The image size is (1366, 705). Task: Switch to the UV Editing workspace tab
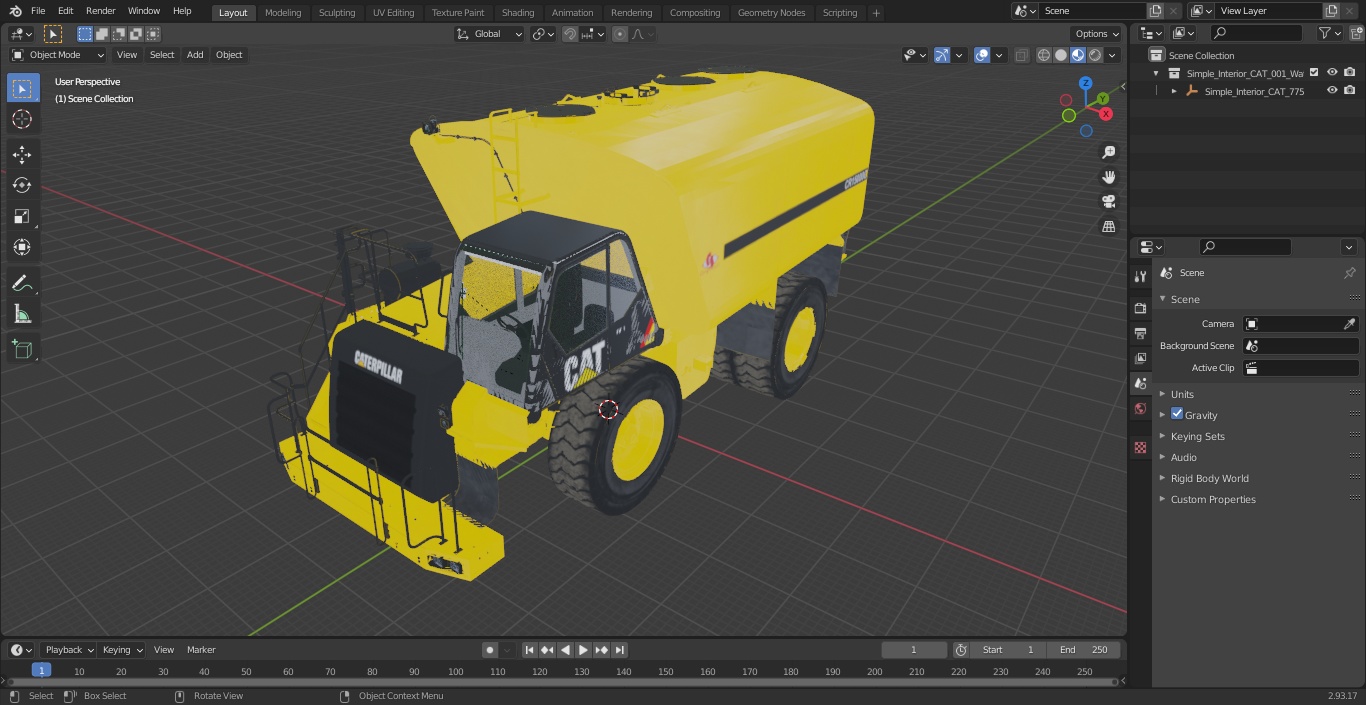coord(393,13)
